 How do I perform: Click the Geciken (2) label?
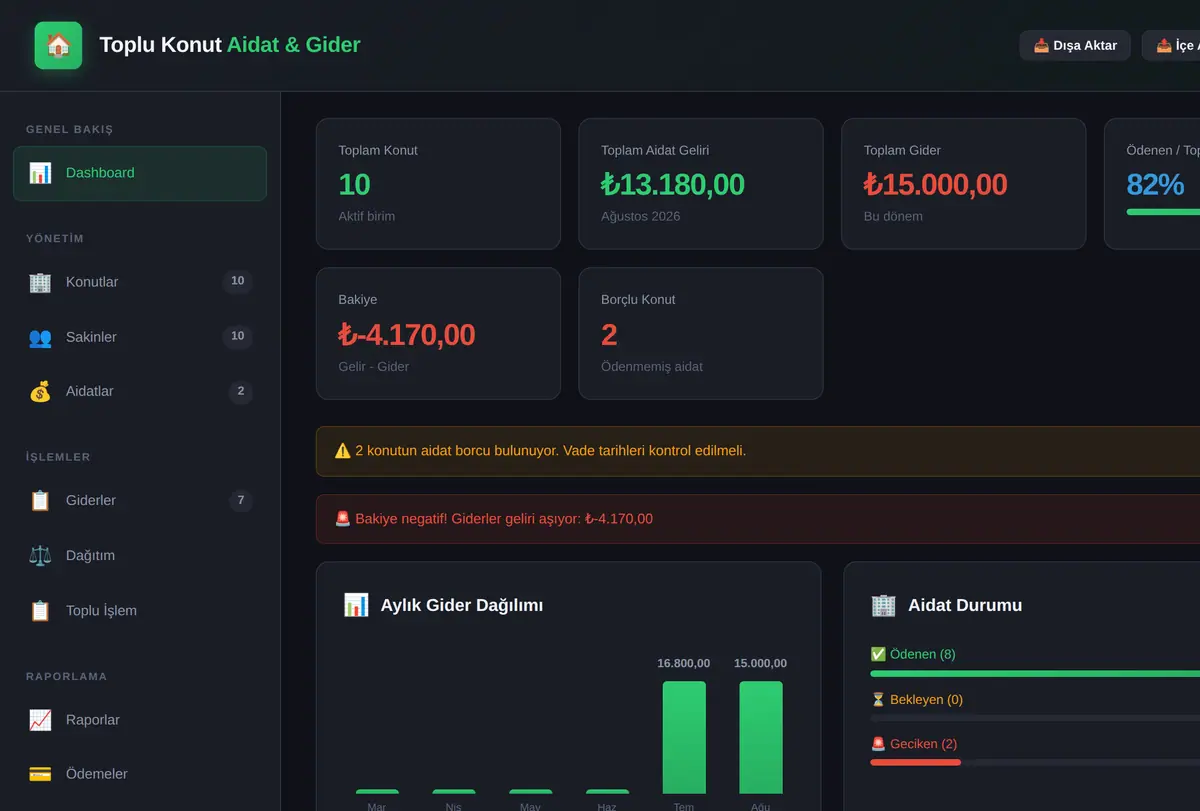[914, 744]
